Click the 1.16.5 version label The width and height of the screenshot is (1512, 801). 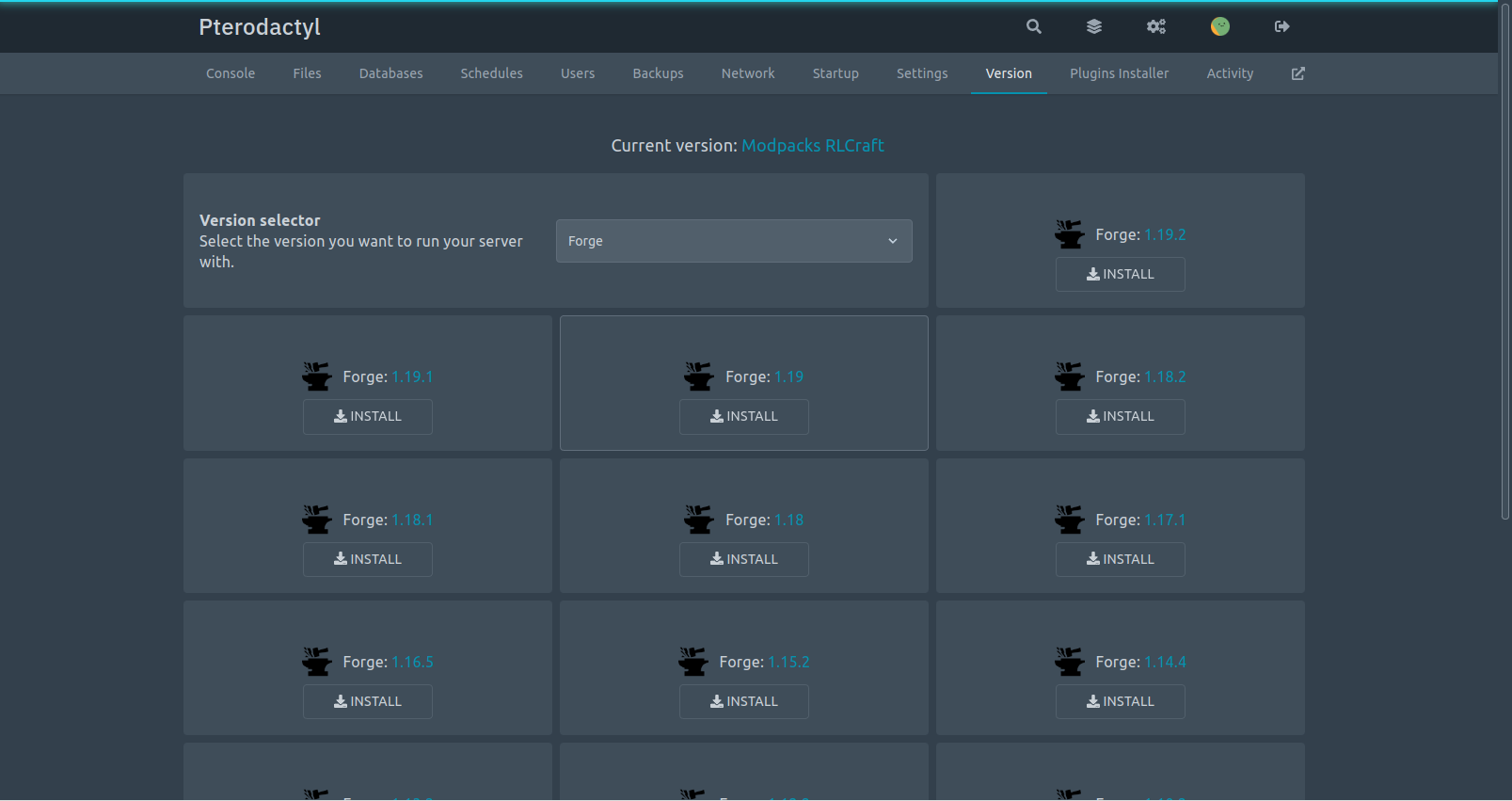tap(412, 662)
